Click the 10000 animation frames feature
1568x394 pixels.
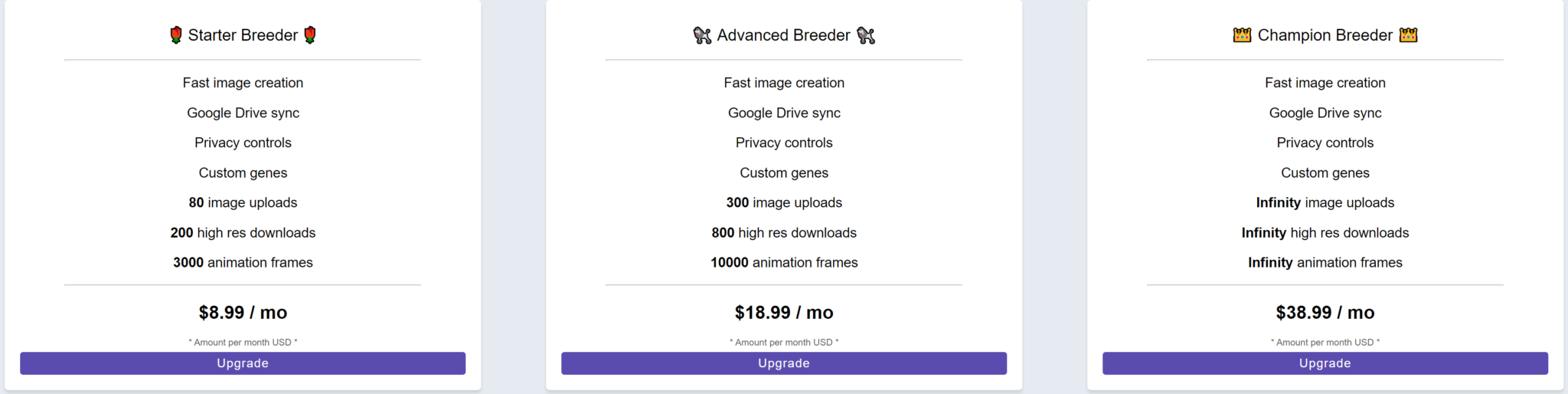(x=784, y=262)
